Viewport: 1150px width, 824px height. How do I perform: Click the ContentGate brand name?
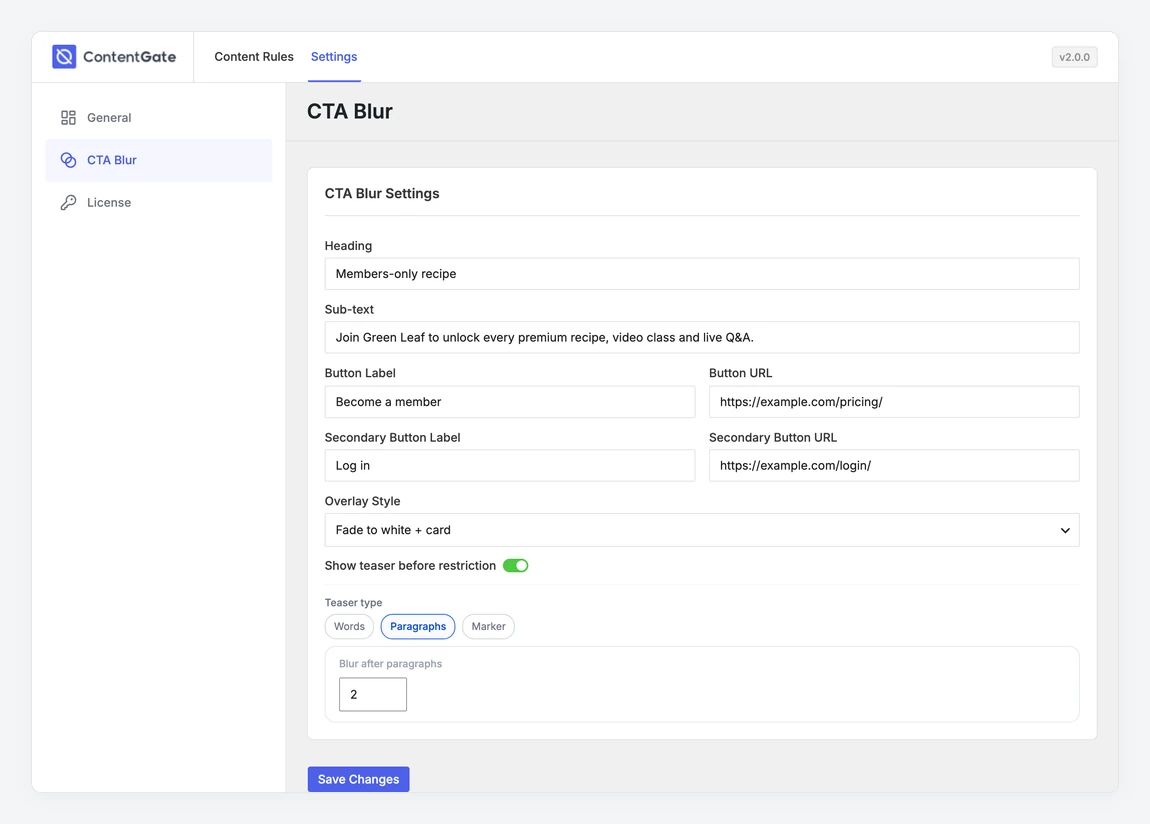[129, 56]
